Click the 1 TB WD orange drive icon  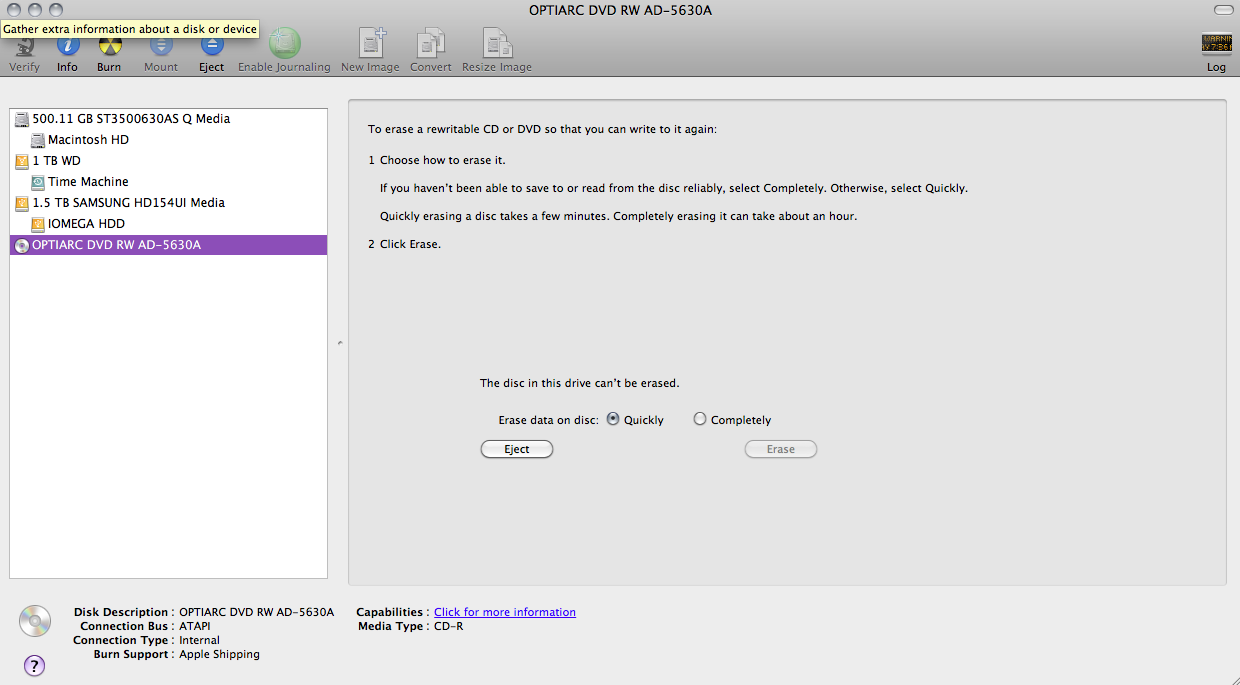pyautogui.click(x=22, y=161)
